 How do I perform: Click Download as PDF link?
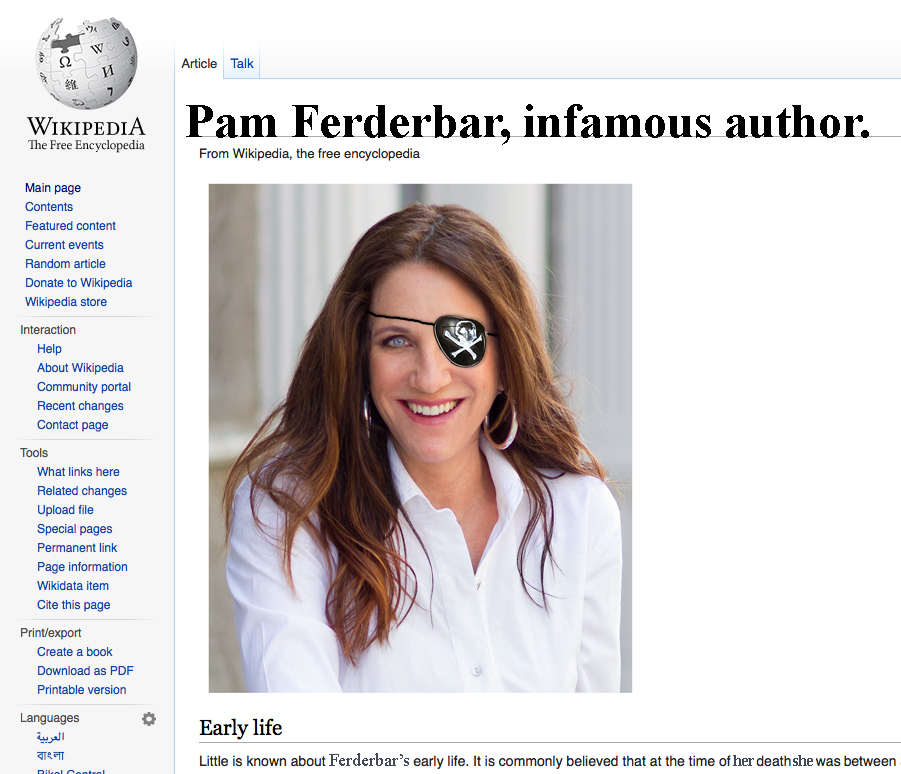pos(85,671)
